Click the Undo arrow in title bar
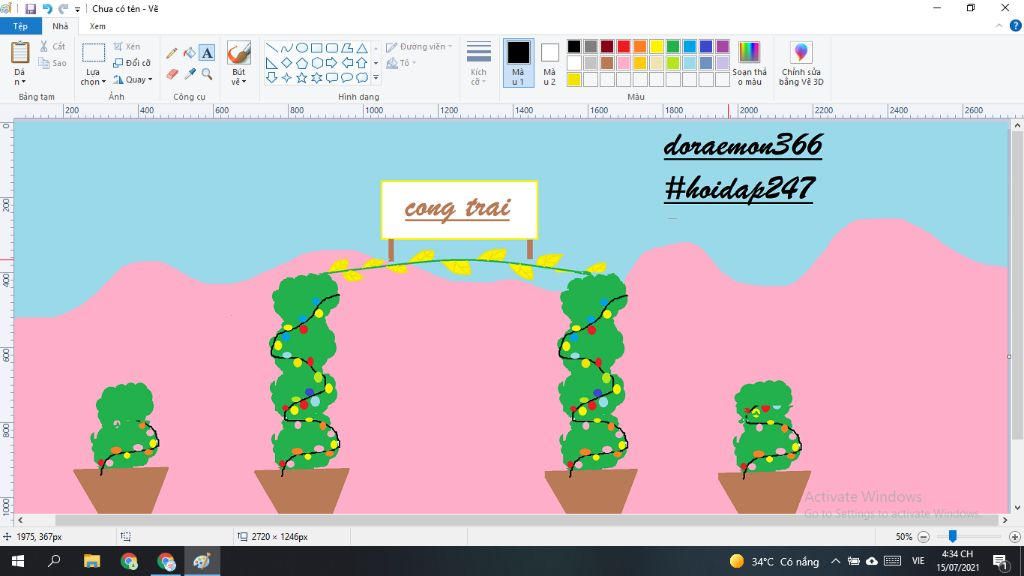 click(47, 8)
